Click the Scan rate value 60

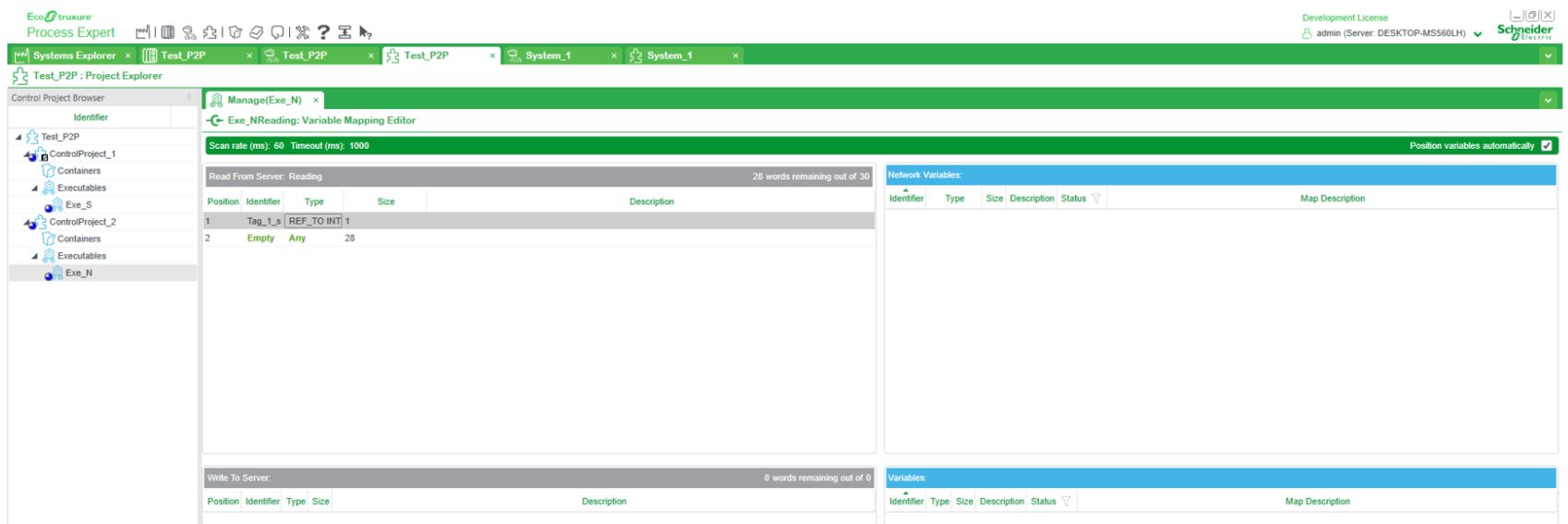pos(279,146)
